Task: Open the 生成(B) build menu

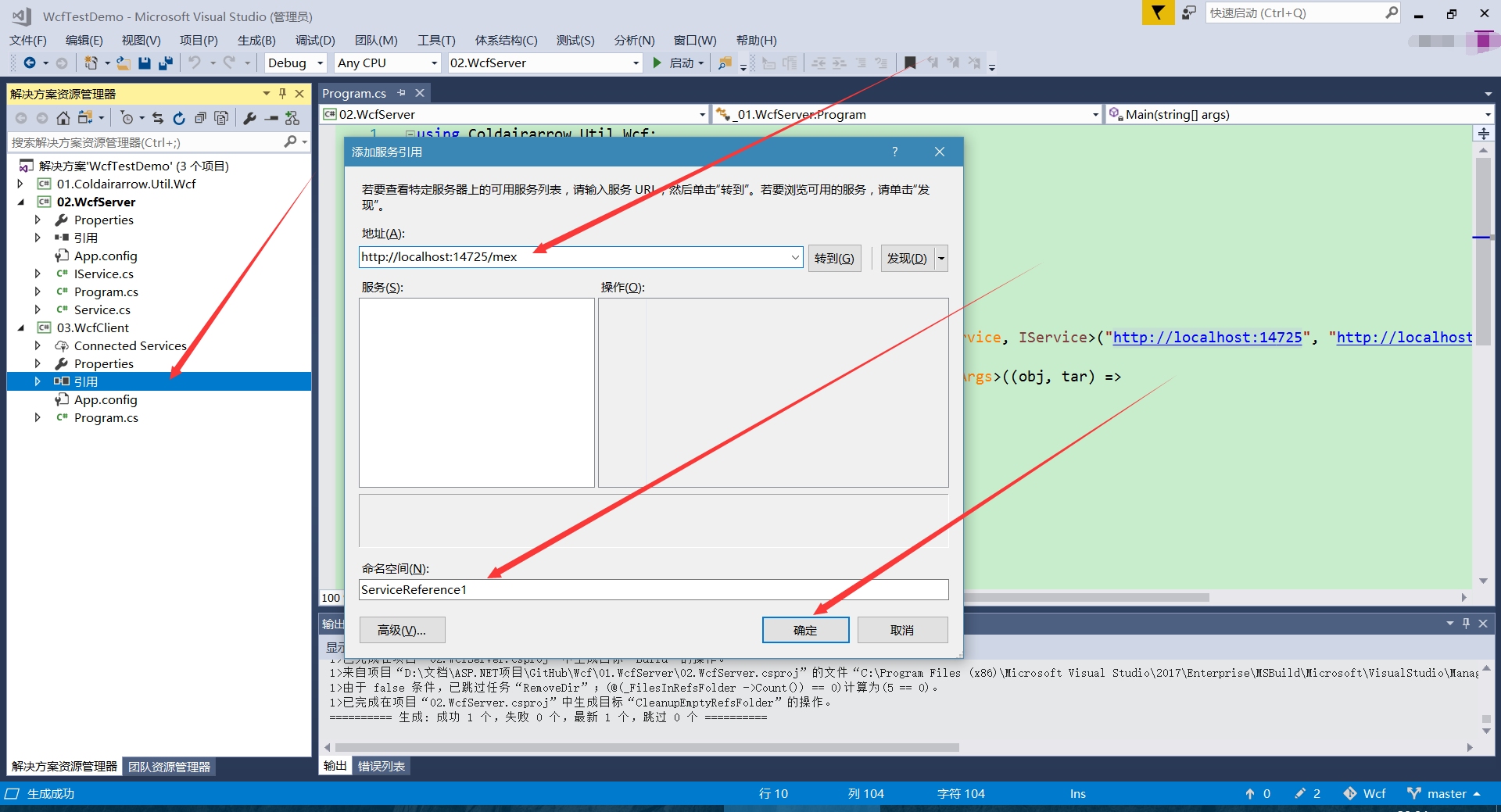Action: tap(256, 40)
